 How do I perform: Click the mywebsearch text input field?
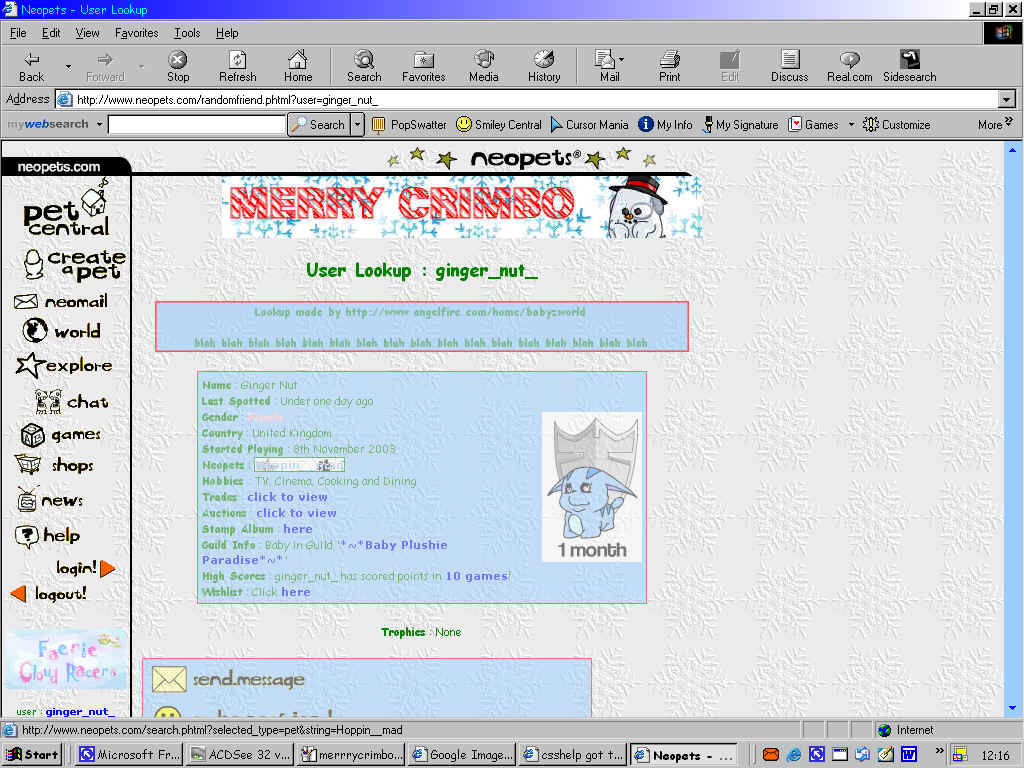196,125
